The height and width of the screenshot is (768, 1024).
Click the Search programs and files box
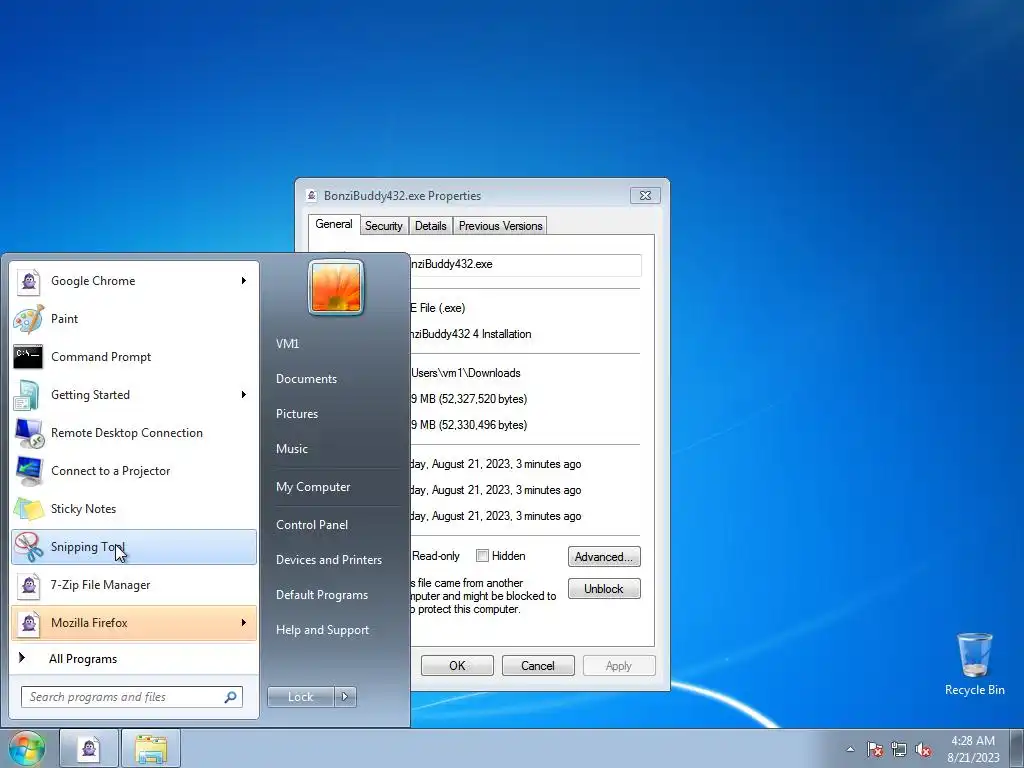click(132, 697)
